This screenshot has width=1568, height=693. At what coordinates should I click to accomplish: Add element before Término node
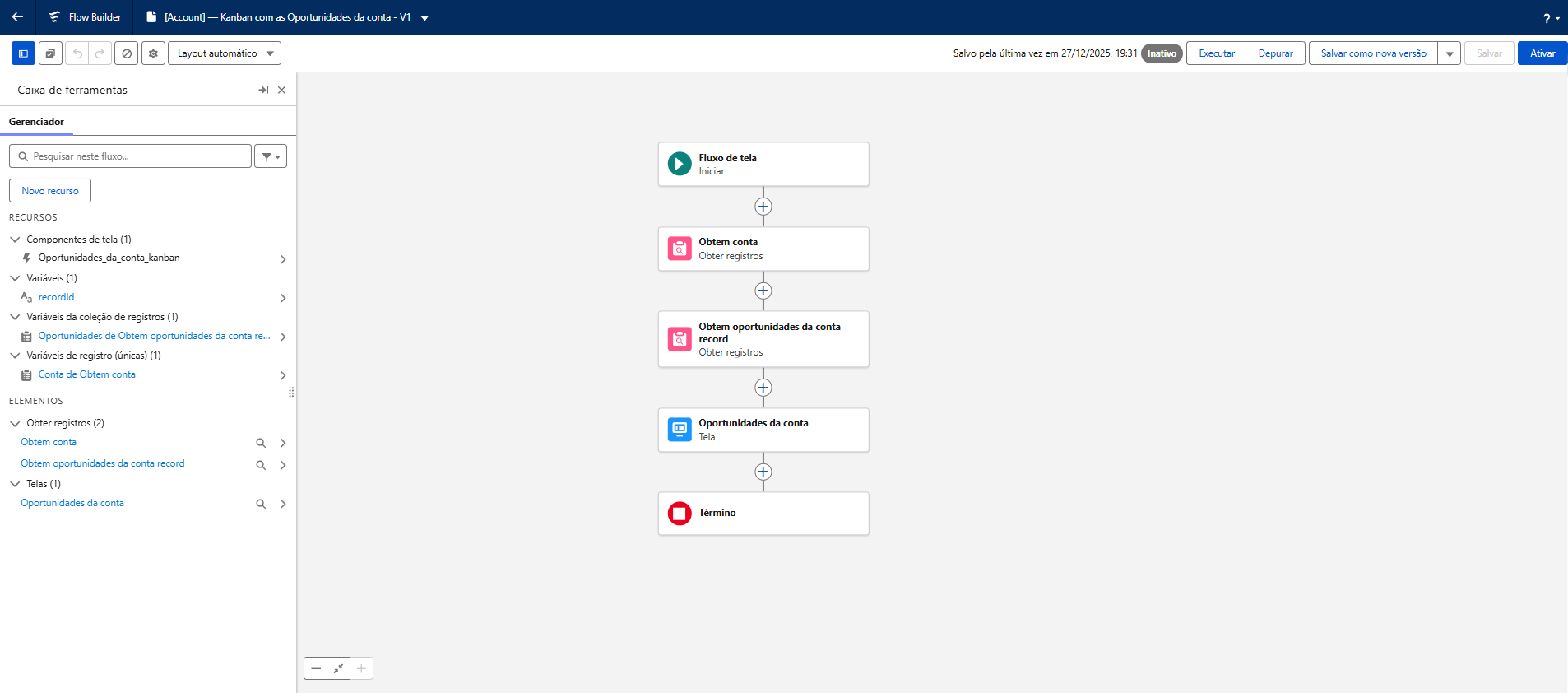pyautogui.click(x=763, y=472)
